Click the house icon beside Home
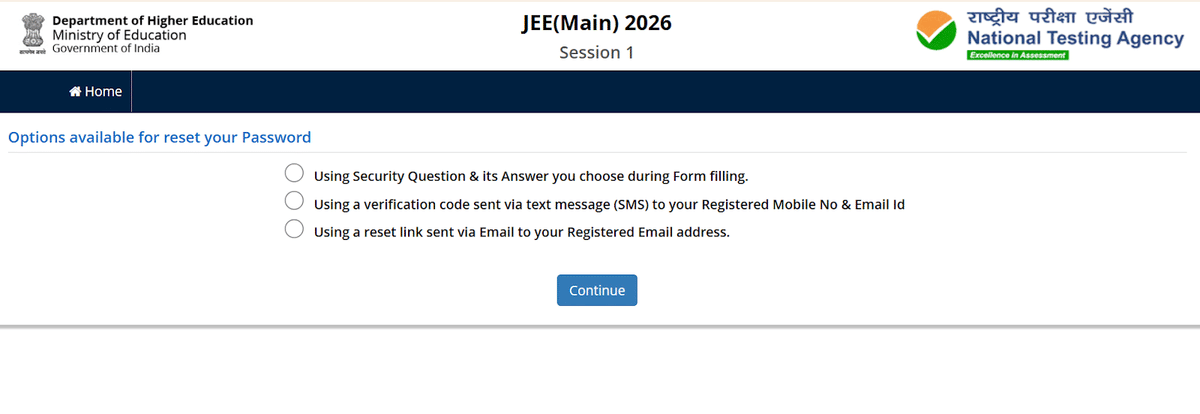Image resolution: width=1200 pixels, height=414 pixels. point(75,92)
